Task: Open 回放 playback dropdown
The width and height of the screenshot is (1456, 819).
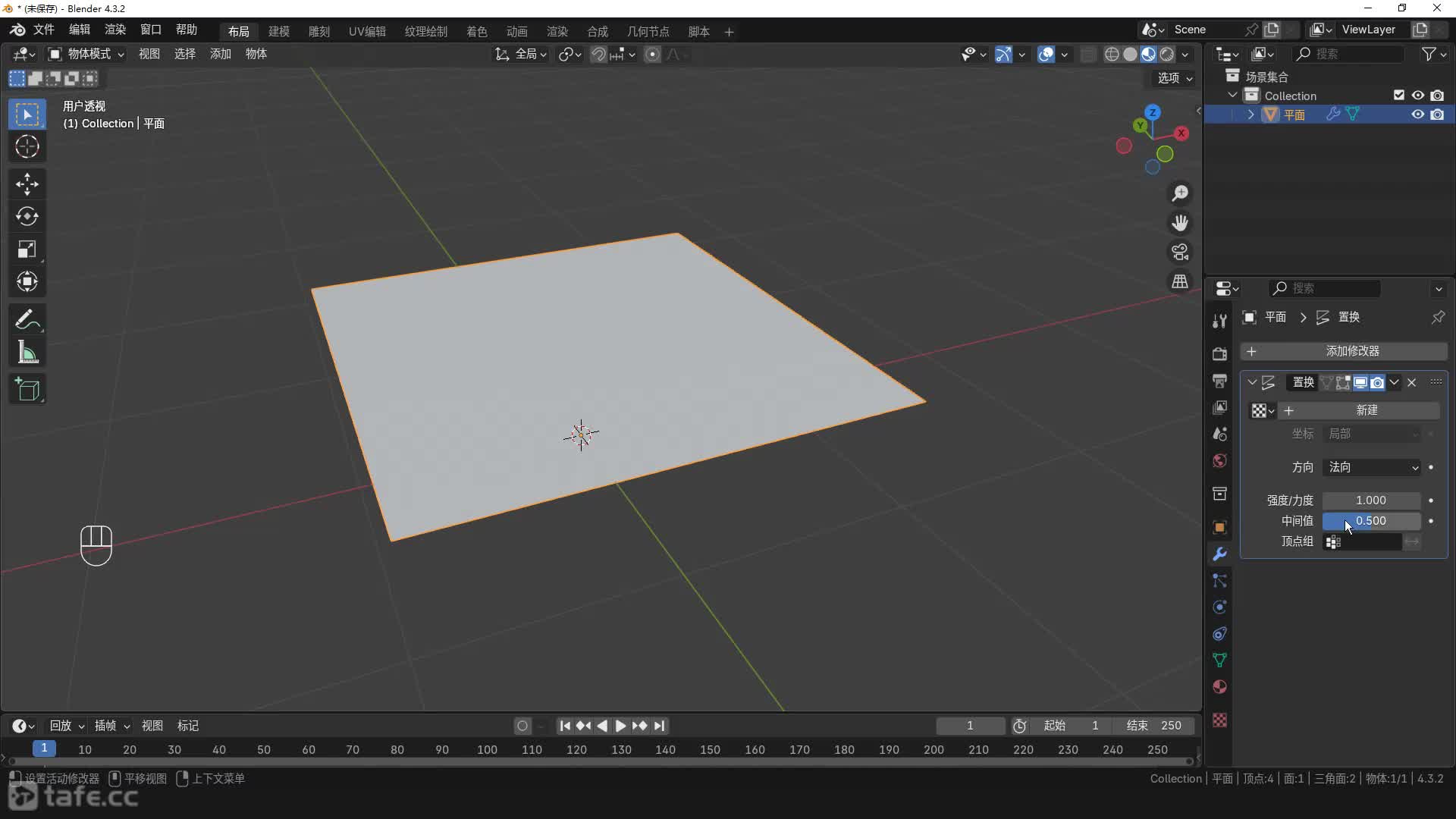Action: [x=67, y=726]
